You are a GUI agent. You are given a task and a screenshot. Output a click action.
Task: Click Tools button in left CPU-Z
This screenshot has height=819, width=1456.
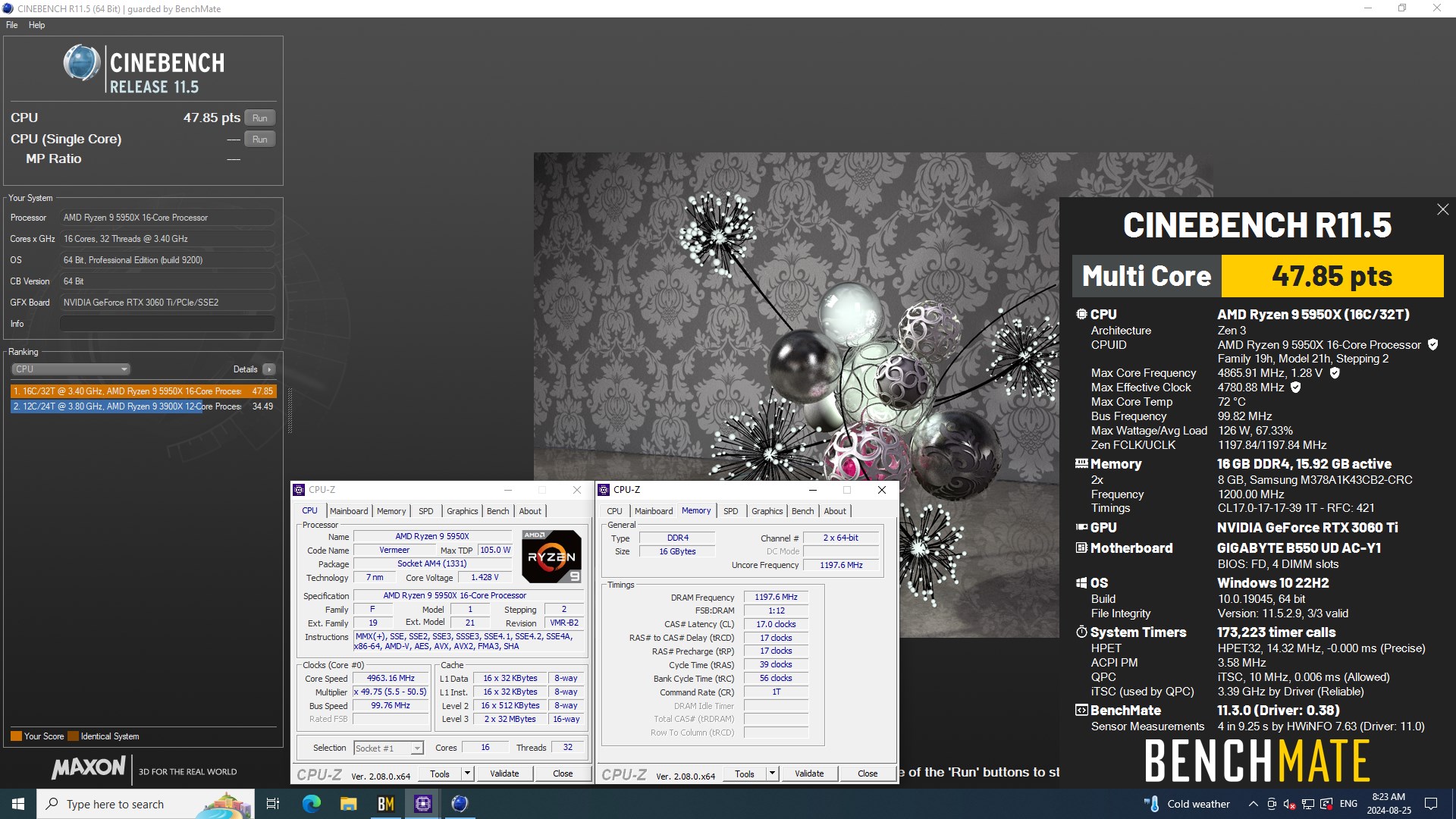click(440, 774)
